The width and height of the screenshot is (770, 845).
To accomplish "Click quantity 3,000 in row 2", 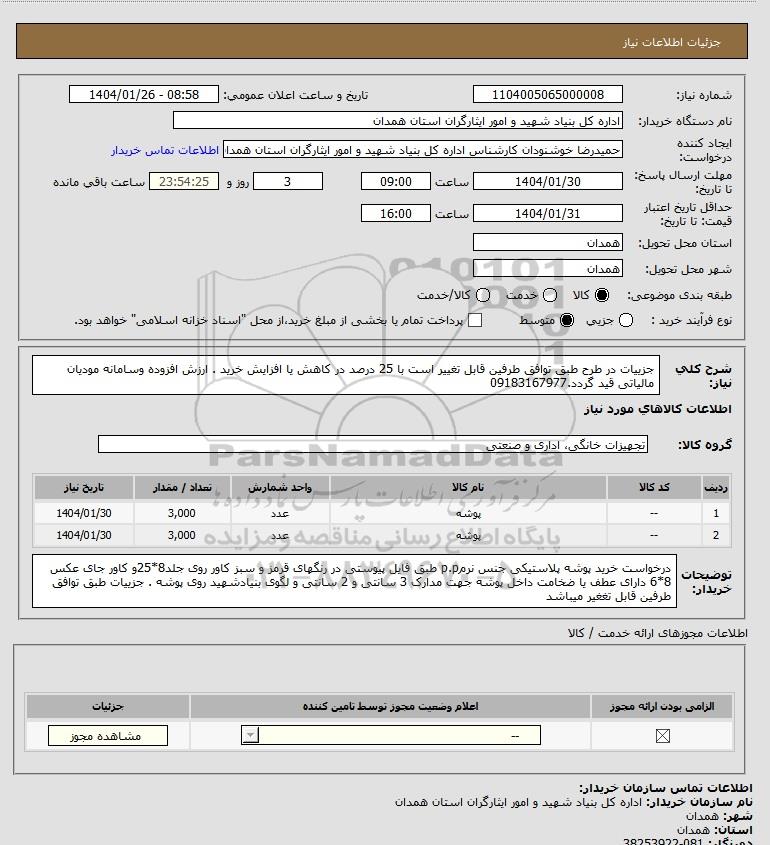I will (182, 535).
